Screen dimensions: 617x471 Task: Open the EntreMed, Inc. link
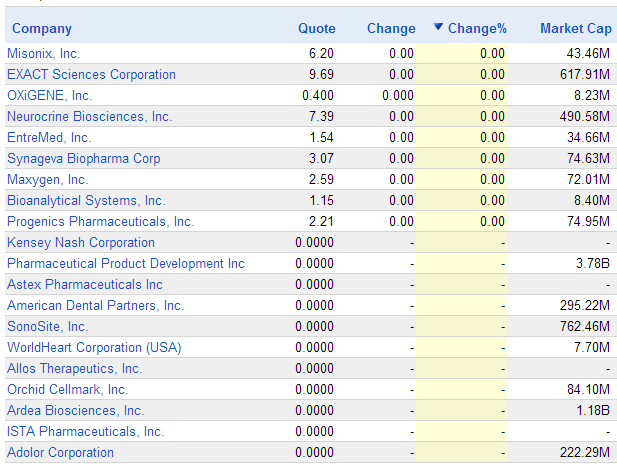pyautogui.click(x=49, y=137)
